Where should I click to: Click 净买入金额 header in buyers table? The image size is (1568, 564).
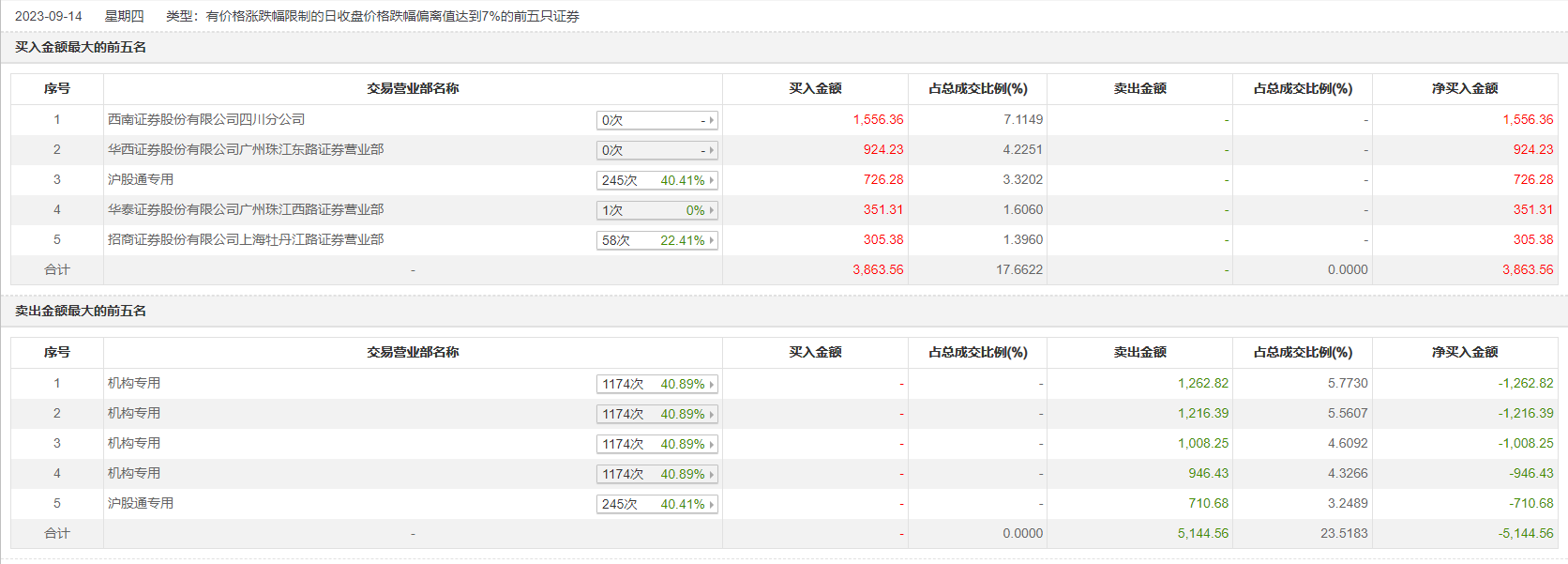1465,88
